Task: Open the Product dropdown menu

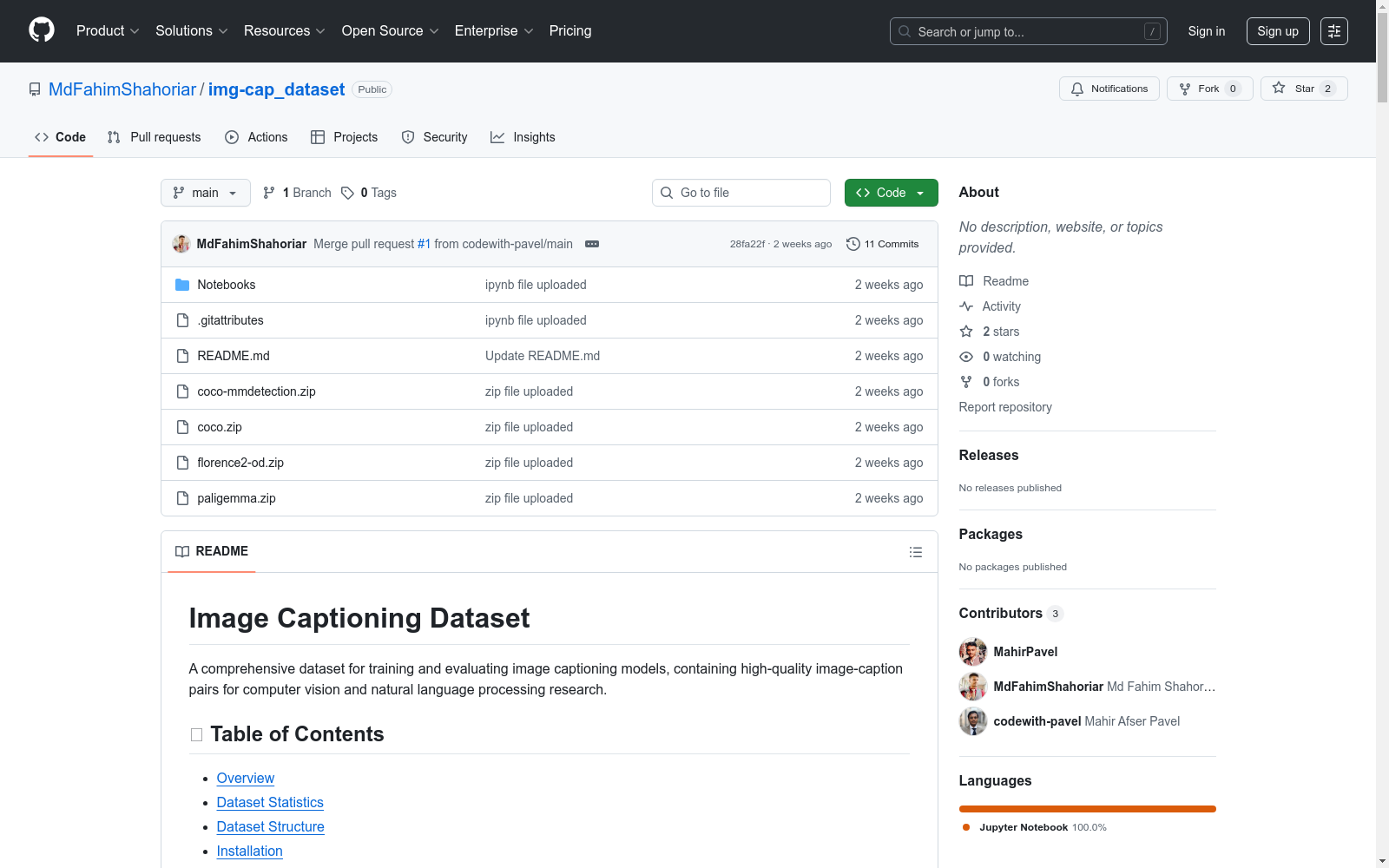Action: coord(108,30)
